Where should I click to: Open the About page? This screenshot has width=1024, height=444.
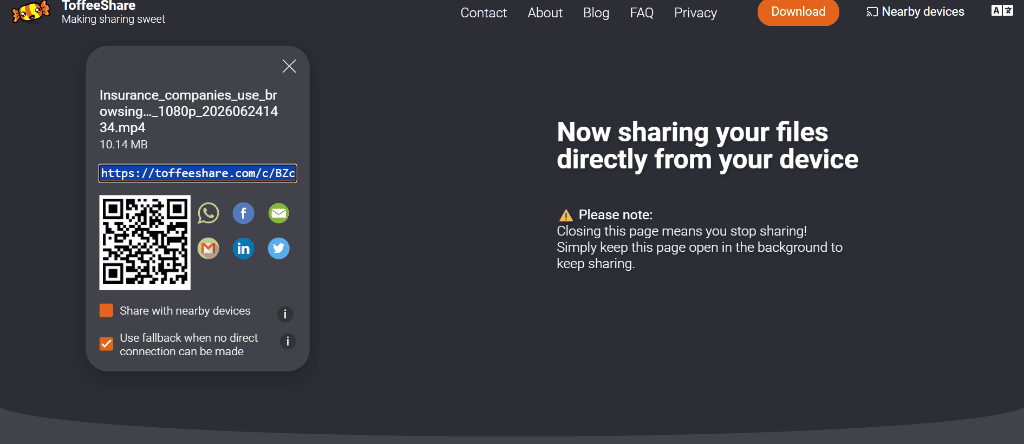pyautogui.click(x=545, y=12)
